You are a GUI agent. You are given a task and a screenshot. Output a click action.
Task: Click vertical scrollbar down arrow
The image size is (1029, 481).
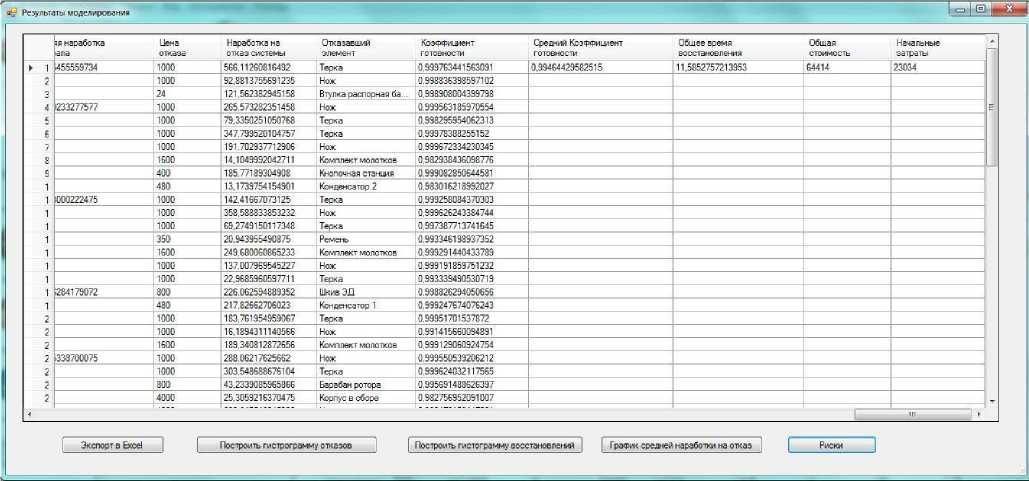[992, 401]
